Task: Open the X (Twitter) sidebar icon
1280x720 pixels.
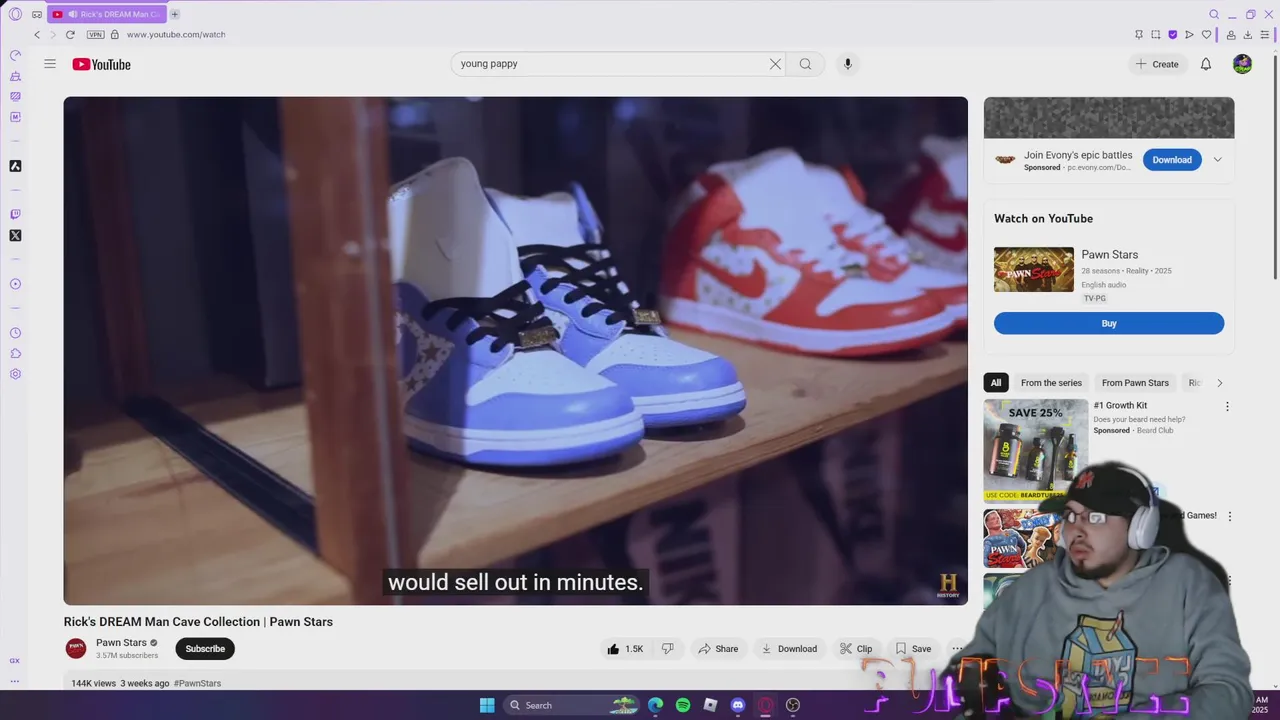Action: tap(15, 236)
